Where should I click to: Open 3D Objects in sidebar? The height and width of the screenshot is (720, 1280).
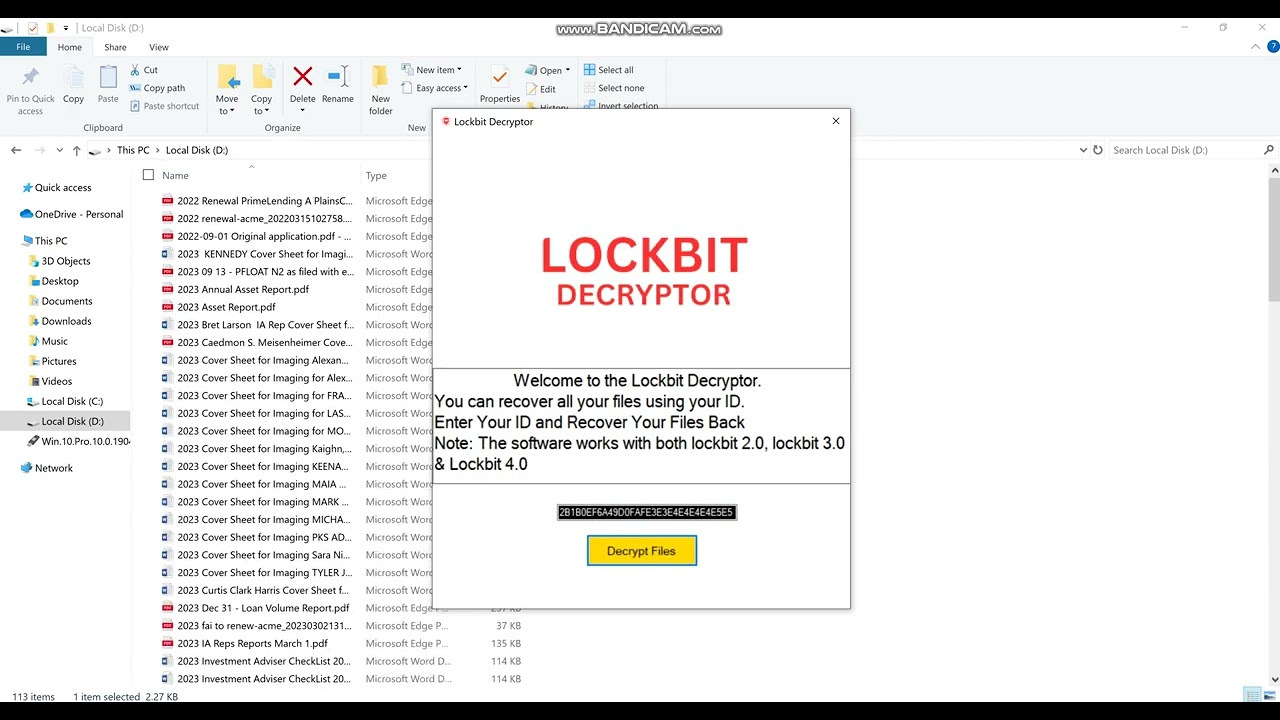66,261
